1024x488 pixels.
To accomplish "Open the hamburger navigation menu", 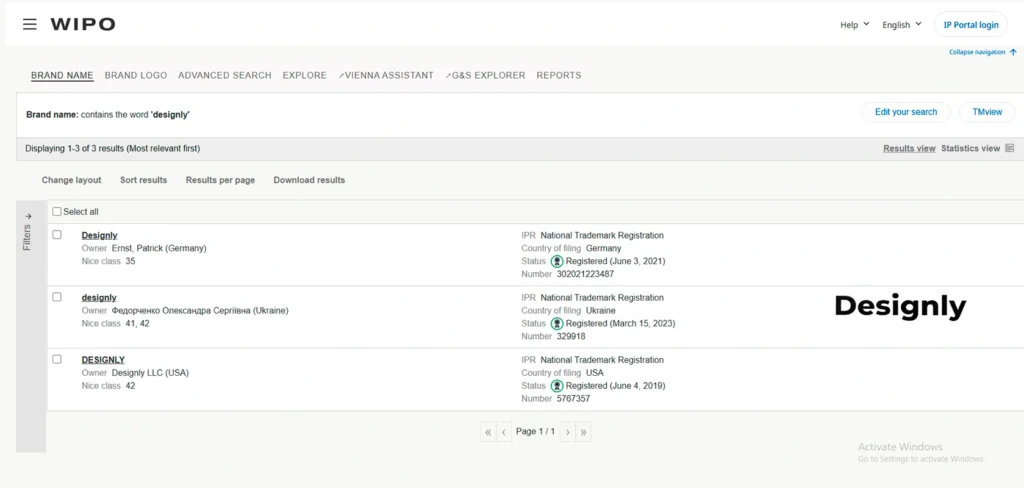I will click(29, 24).
